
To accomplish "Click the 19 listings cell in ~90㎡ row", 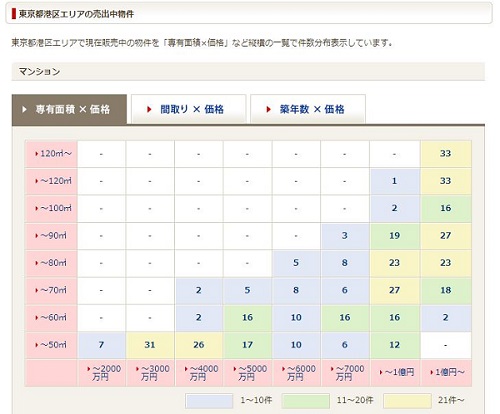I will point(395,236).
